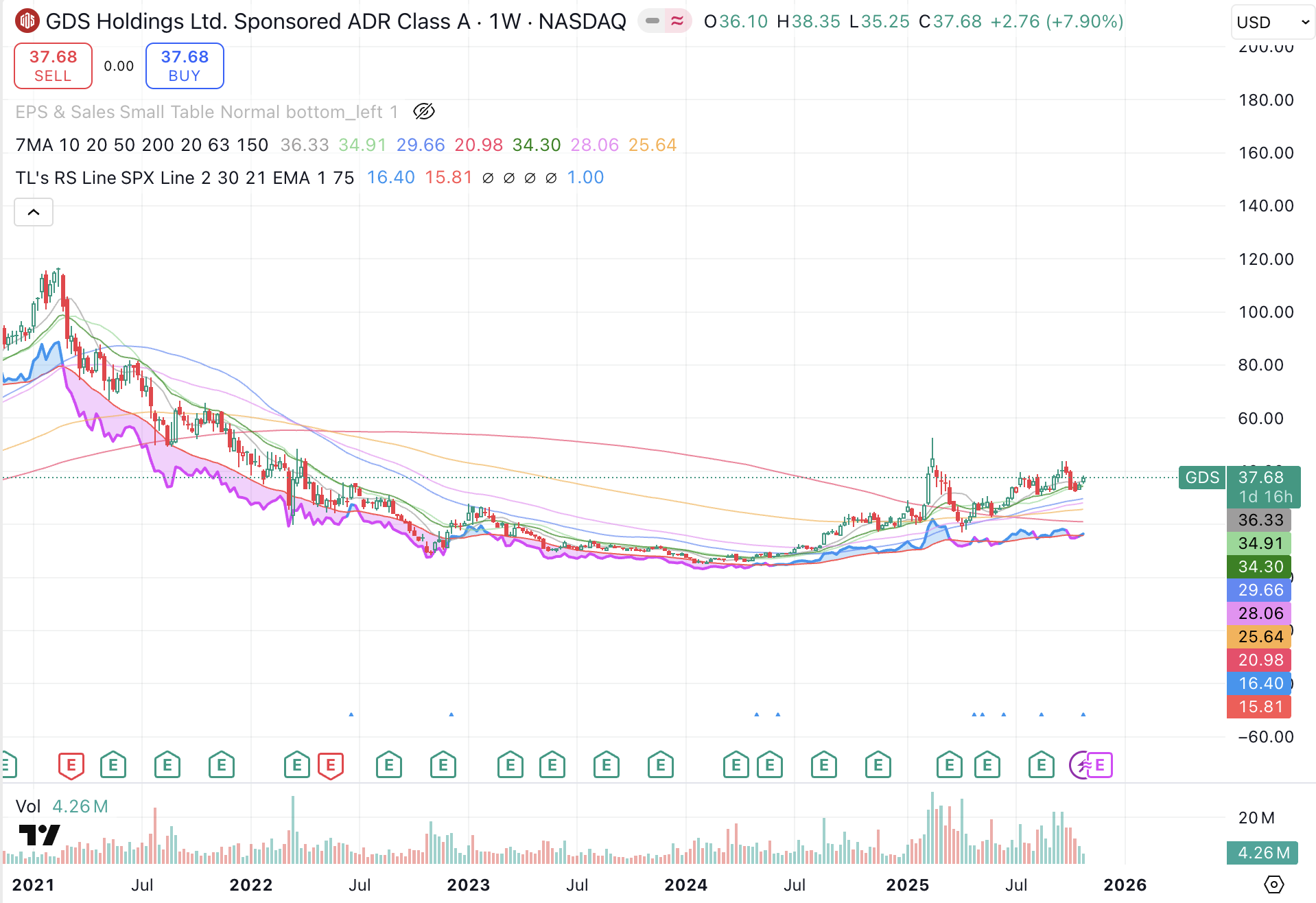Click the purple lightning event icon
The image size is (1316, 903).
click(x=1081, y=764)
